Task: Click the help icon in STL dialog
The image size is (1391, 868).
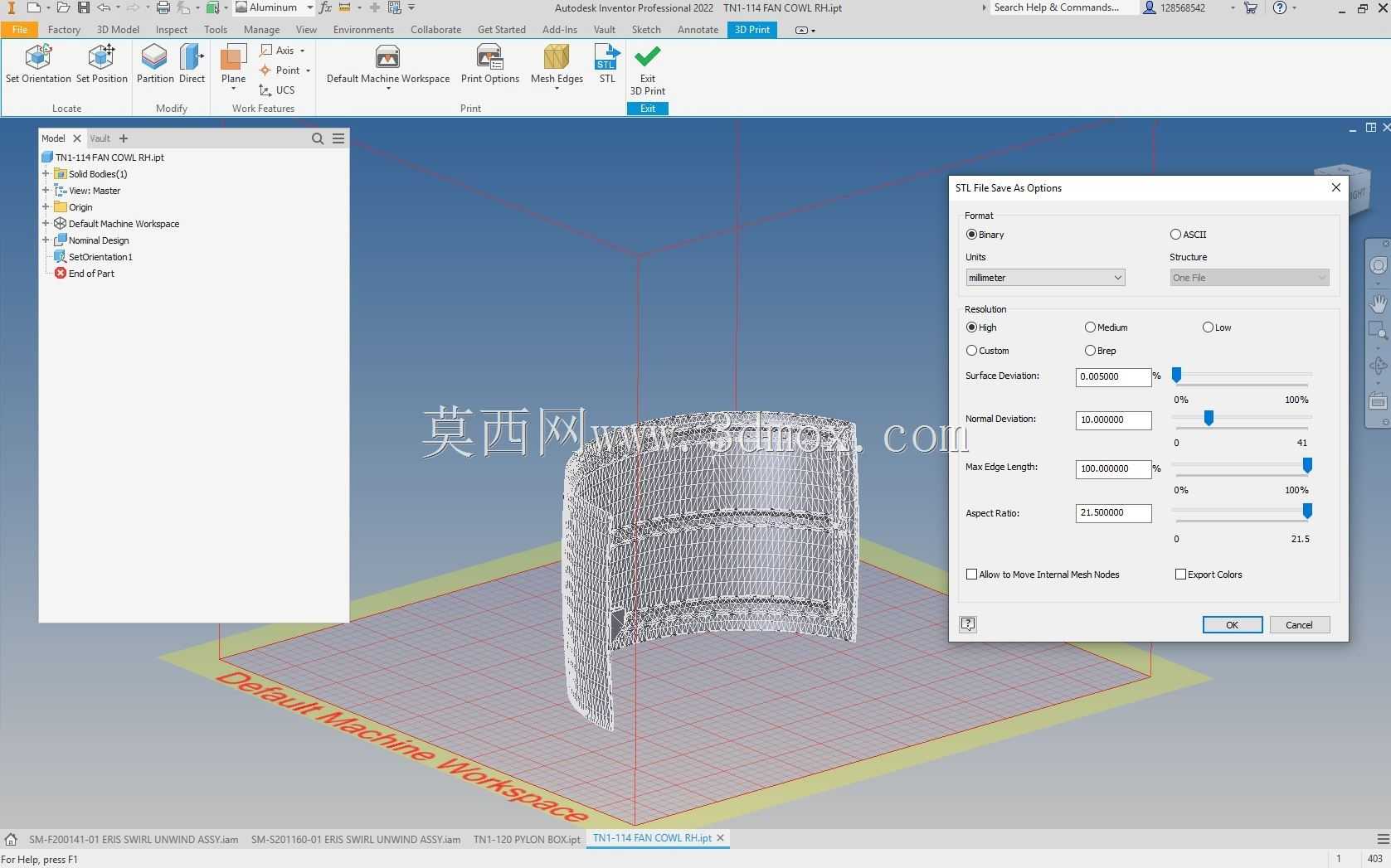Action: click(x=968, y=624)
